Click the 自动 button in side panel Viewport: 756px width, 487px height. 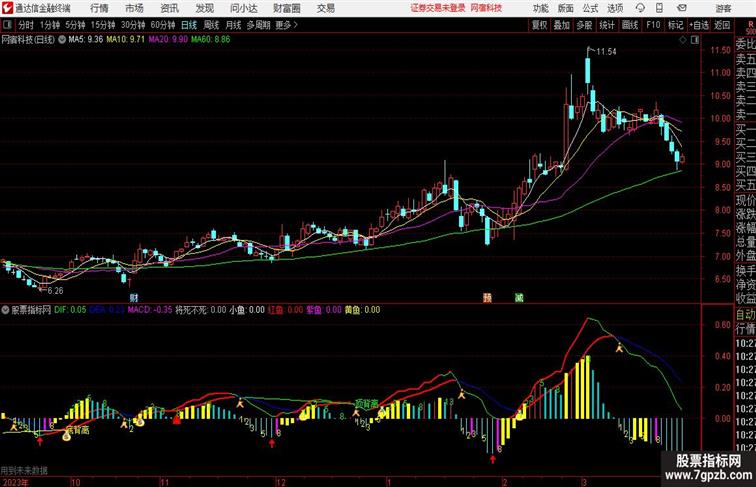point(745,315)
